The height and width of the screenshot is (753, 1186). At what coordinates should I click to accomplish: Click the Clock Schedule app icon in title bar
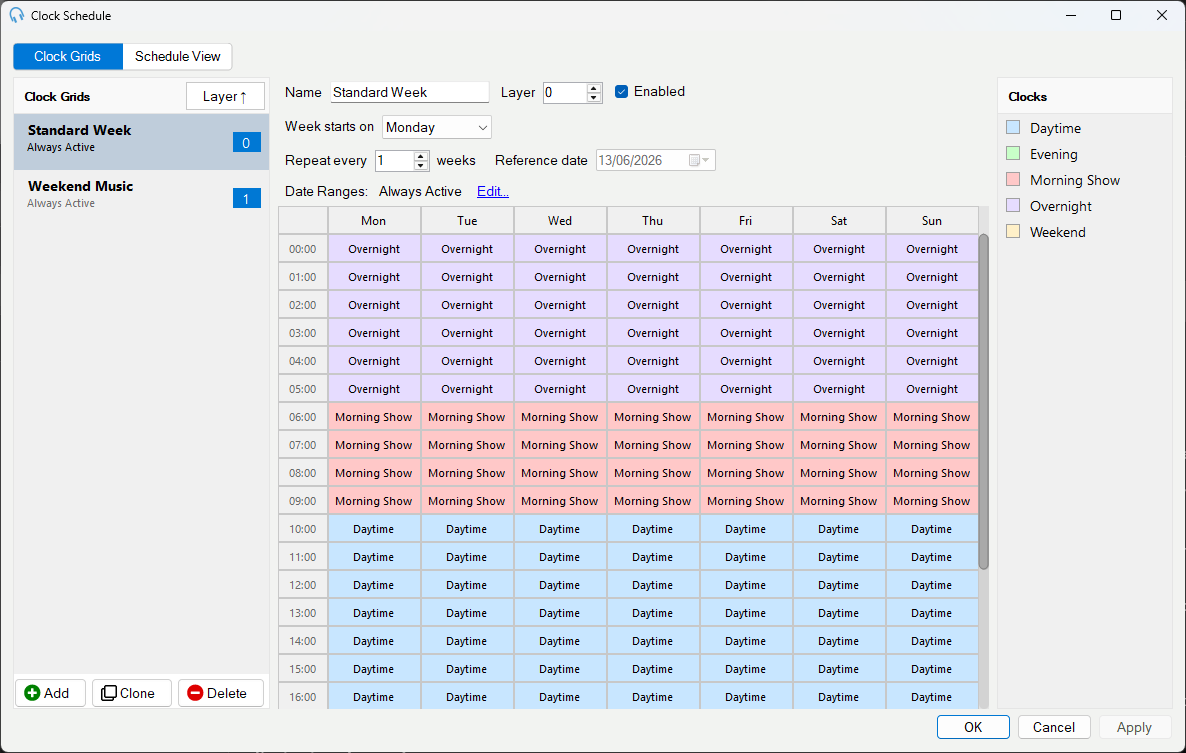pyautogui.click(x=17, y=15)
